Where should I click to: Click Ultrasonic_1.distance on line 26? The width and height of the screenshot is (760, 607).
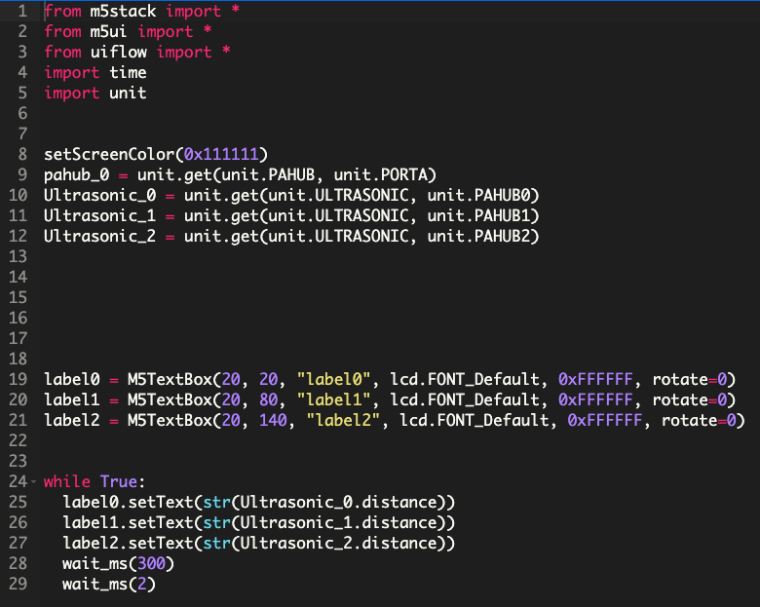click(x=338, y=523)
